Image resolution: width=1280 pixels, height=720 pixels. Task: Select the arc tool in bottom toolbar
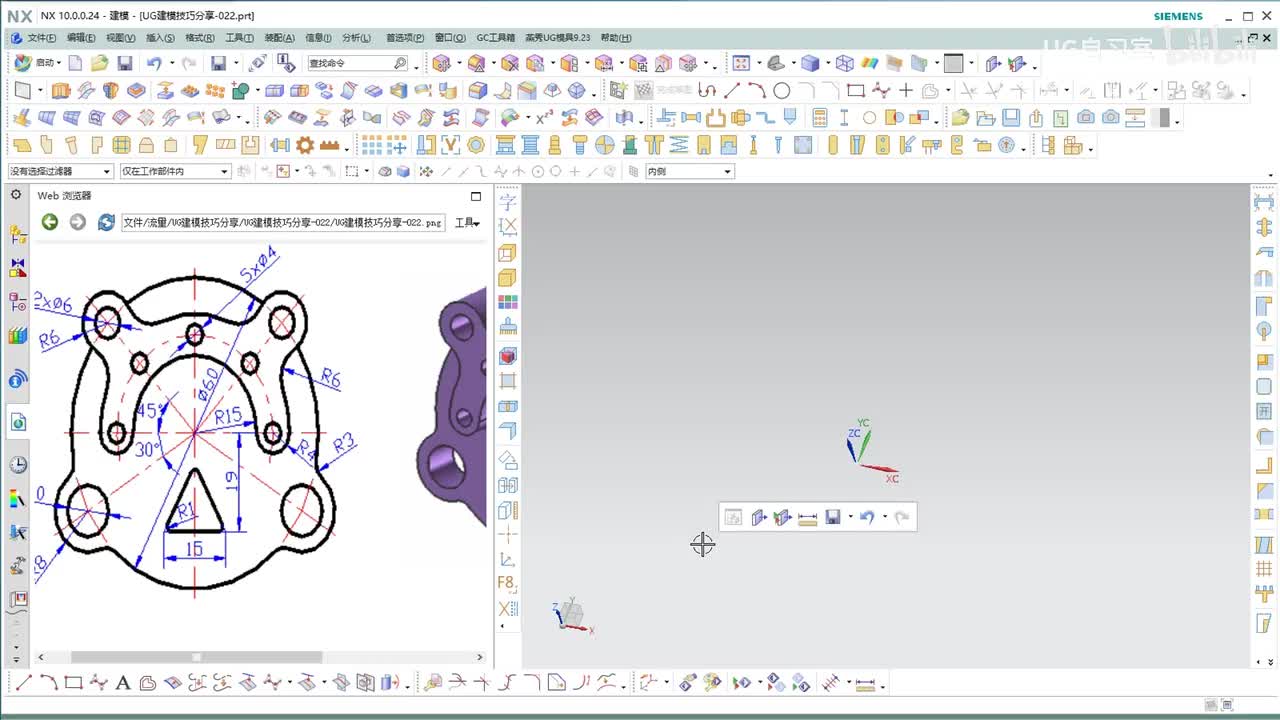48,684
